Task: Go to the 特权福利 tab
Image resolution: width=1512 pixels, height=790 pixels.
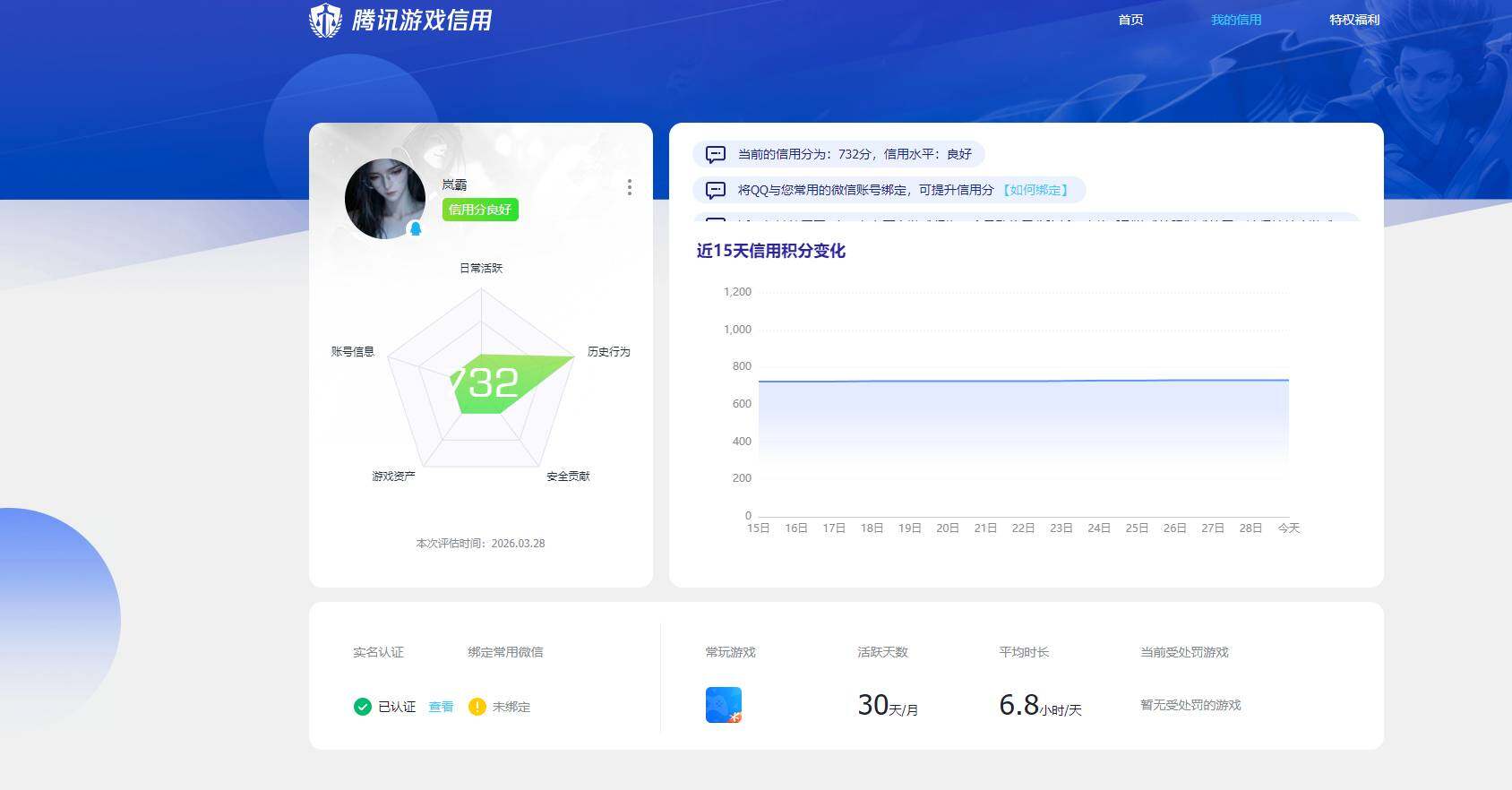Action: (x=1354, y=20)
